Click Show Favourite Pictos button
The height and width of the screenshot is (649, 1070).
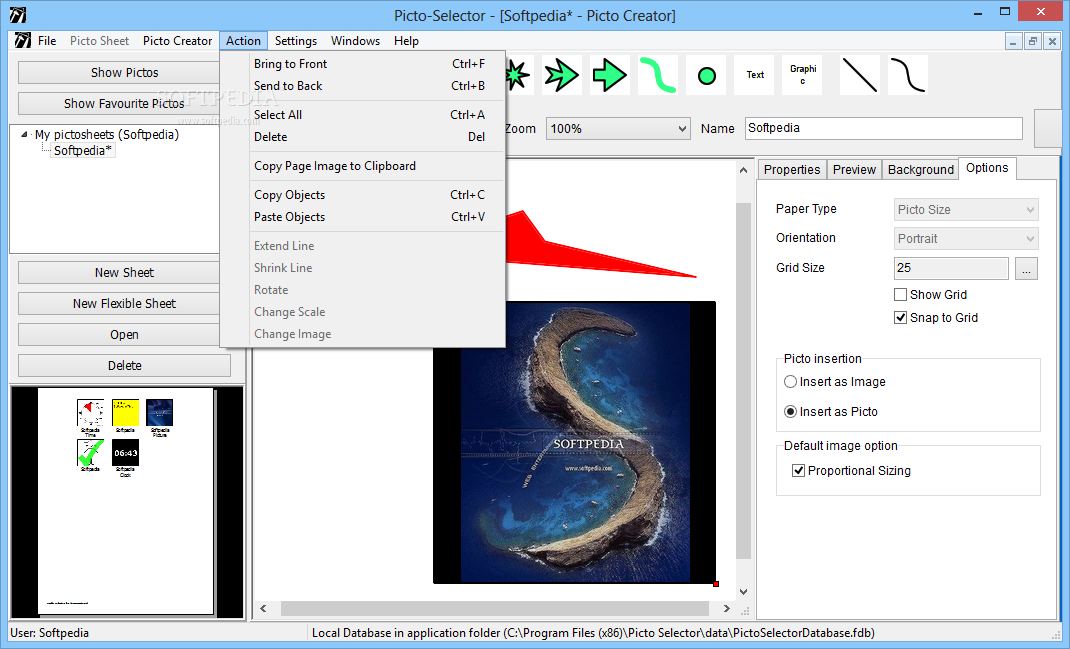click(124, 103)
